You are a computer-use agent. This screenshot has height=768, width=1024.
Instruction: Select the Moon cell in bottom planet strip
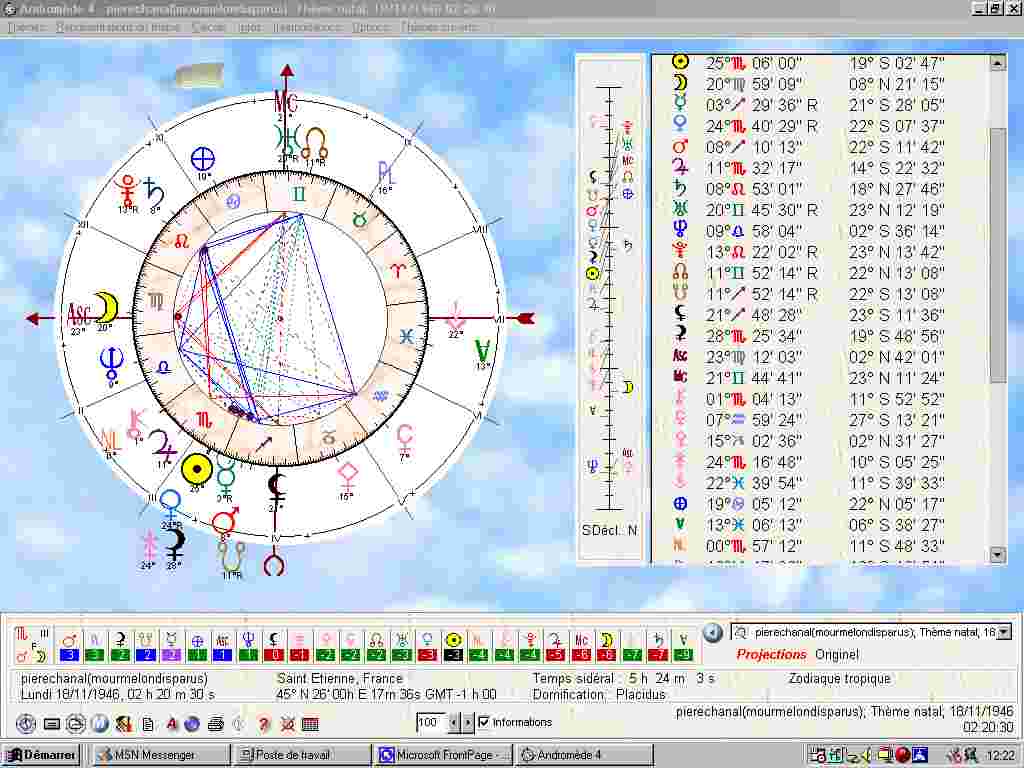(606, 646)
